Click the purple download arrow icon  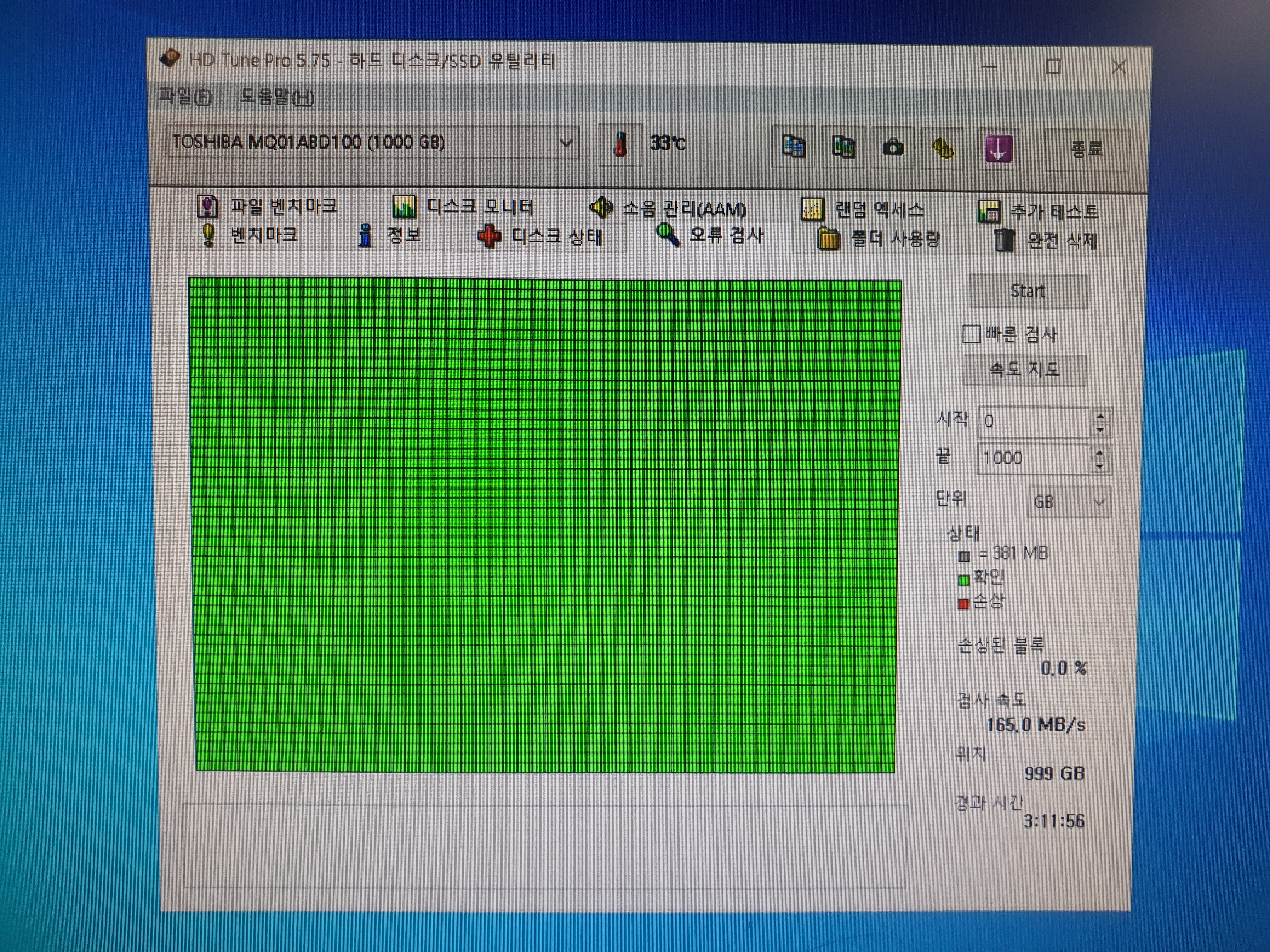coord(998,149)
